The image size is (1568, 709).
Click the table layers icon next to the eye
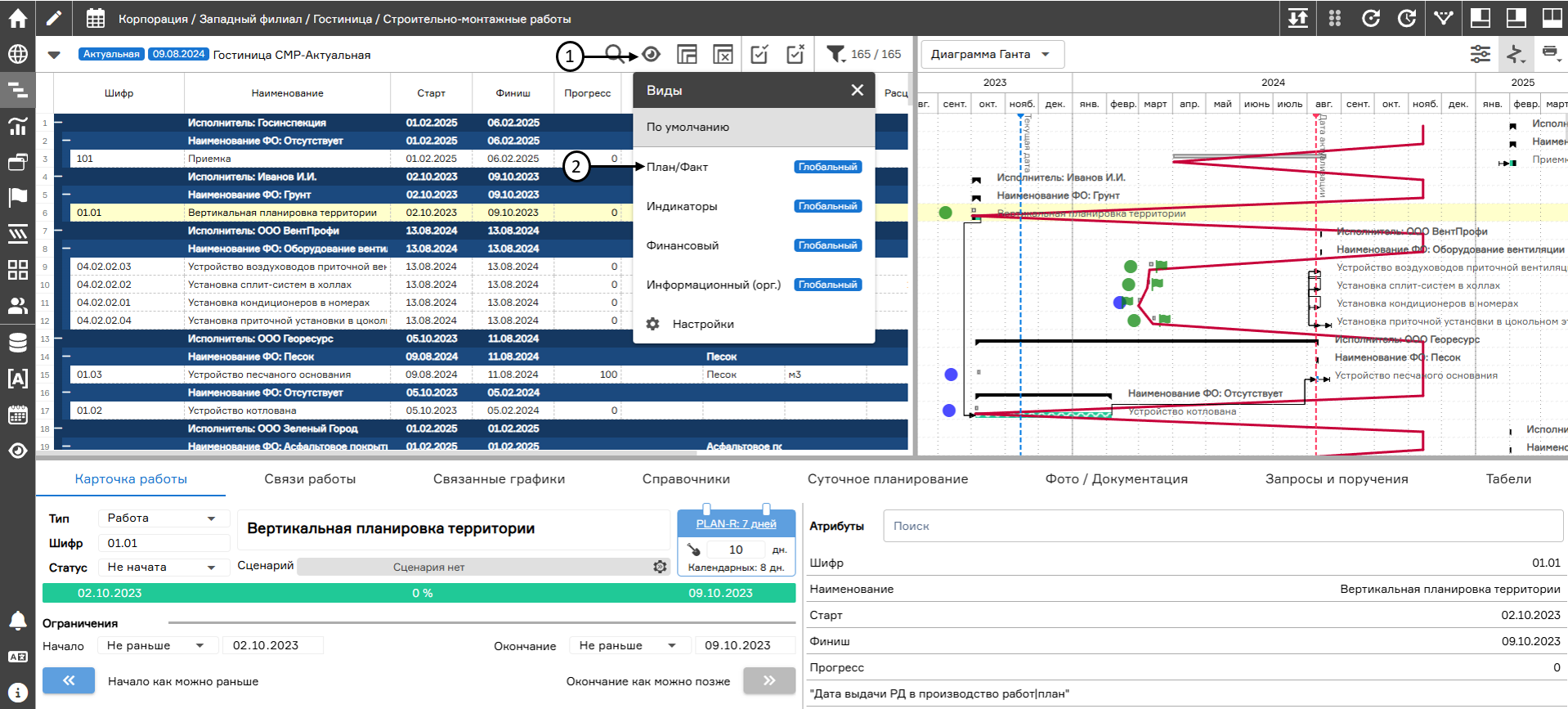(x=687, y=55)
